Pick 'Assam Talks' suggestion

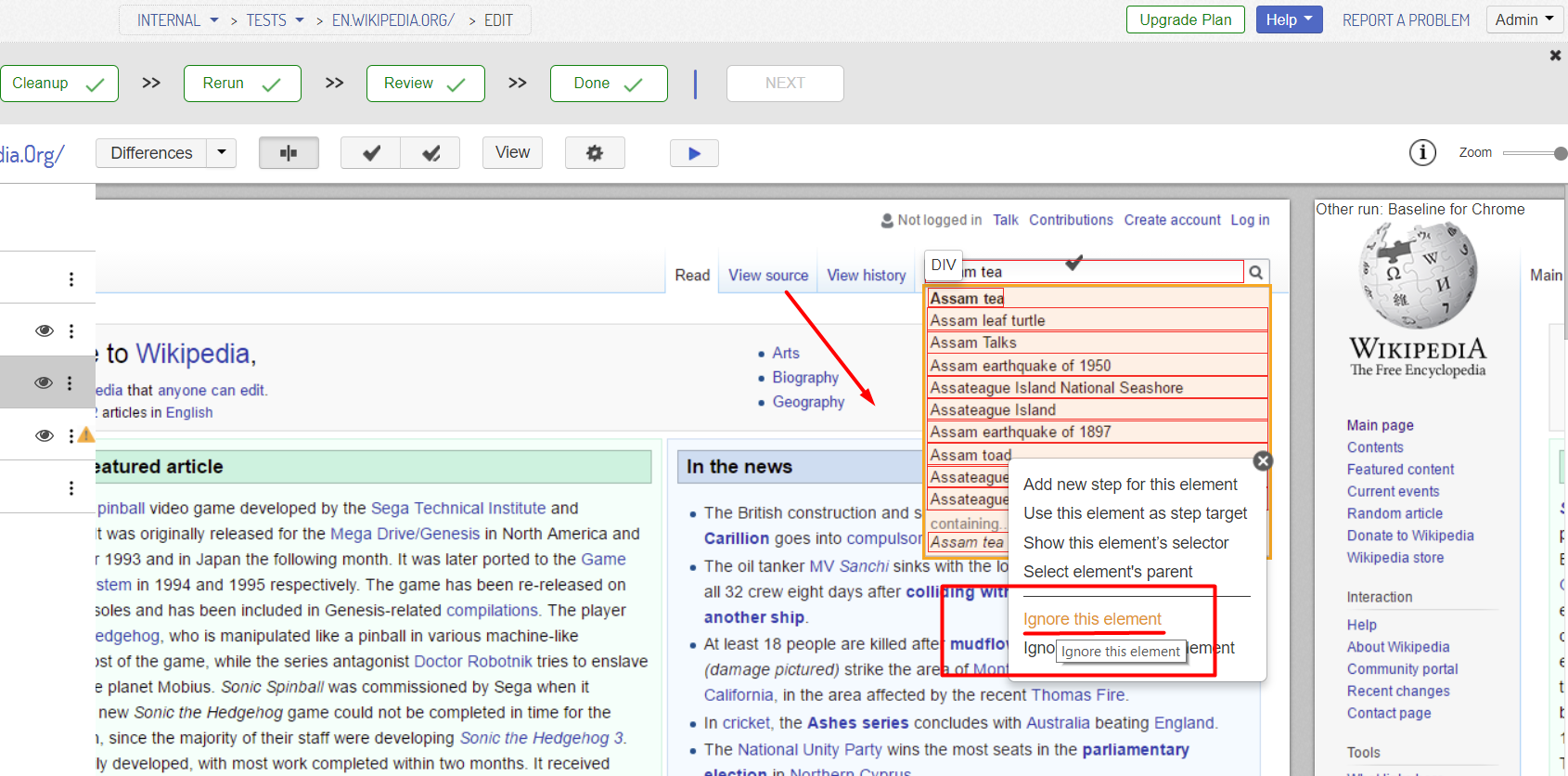(x=1098, y=343)
